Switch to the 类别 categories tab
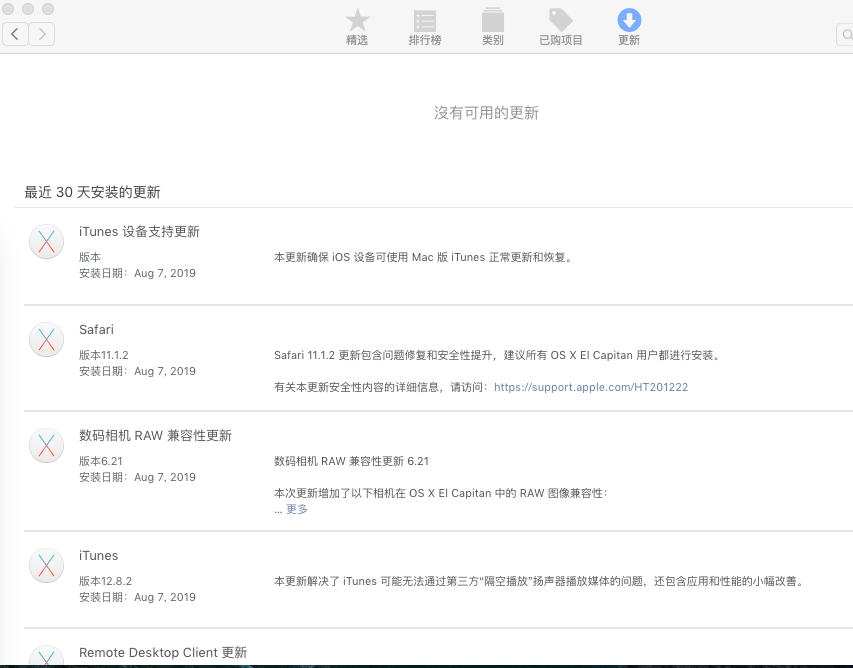Image resolution: width=853 pixels, height=668 pixels. (x=492, y=27)
